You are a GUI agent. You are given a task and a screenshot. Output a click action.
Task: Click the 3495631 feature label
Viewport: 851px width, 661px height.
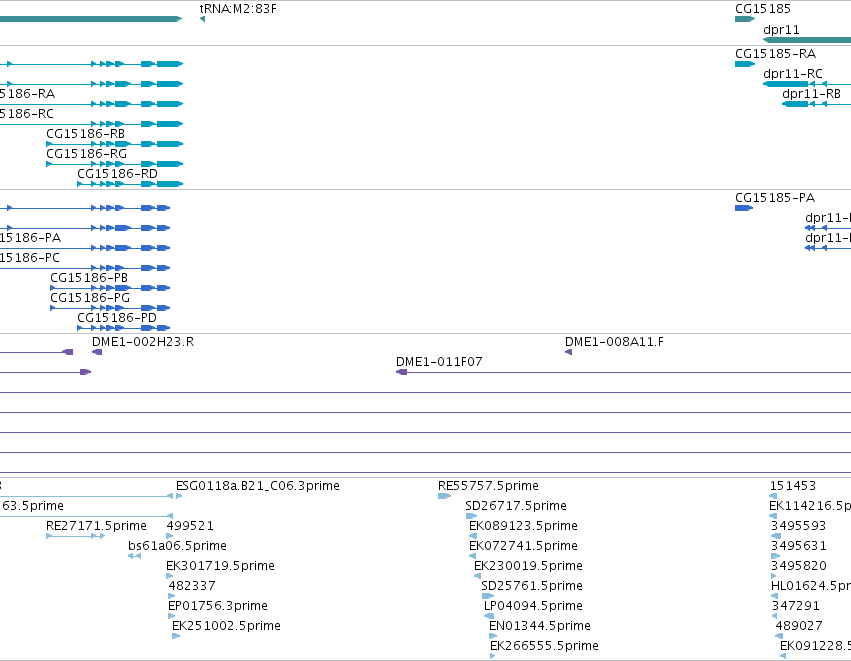point(798,546)
